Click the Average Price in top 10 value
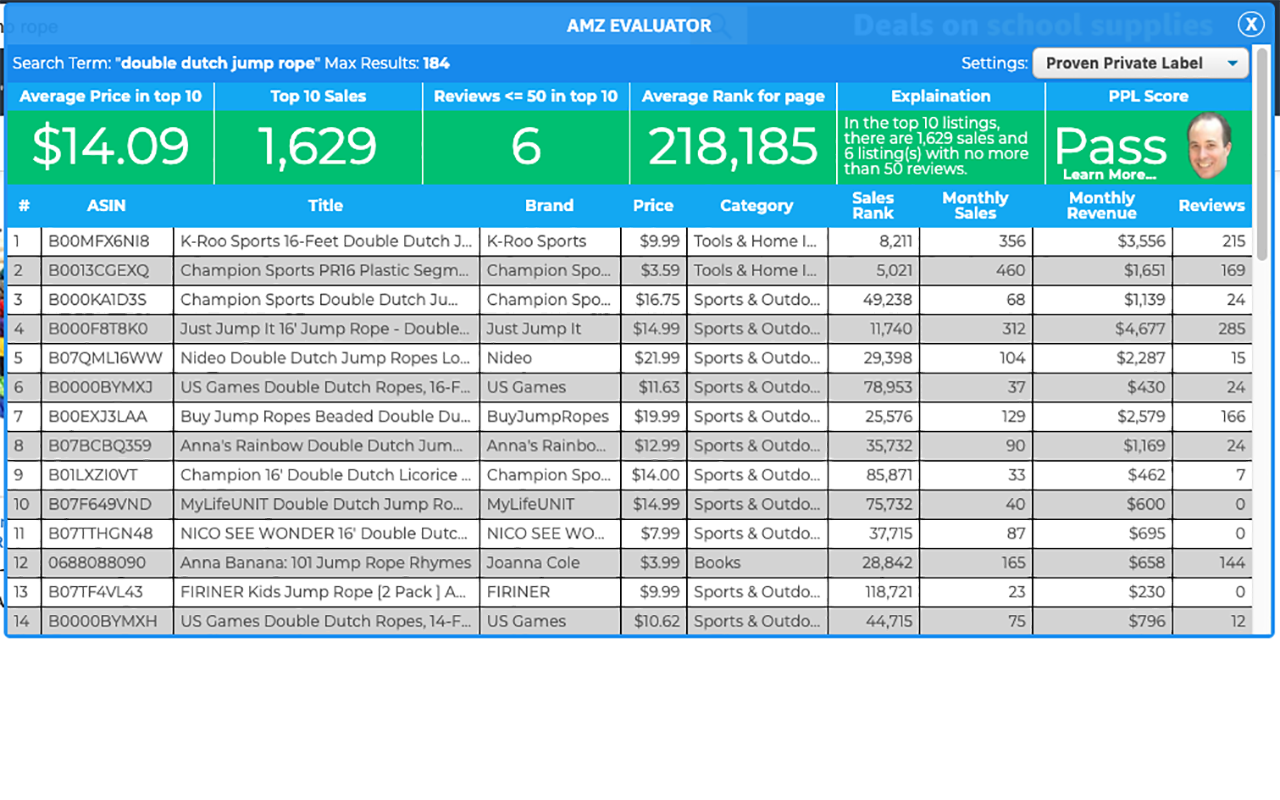The height and width of the screenshot is (800, 1280). (x=110, y=146)
